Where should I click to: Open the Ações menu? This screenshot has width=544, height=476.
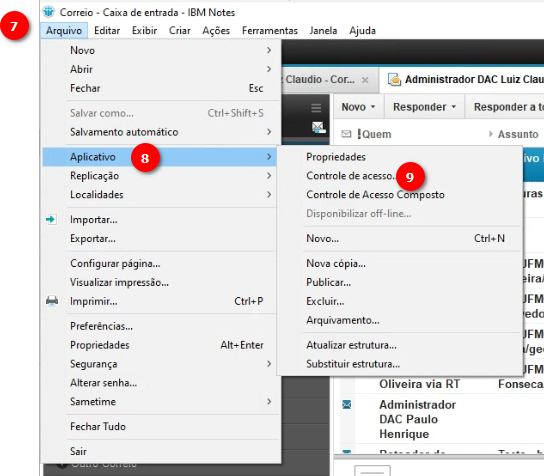(x=216, y=31)
